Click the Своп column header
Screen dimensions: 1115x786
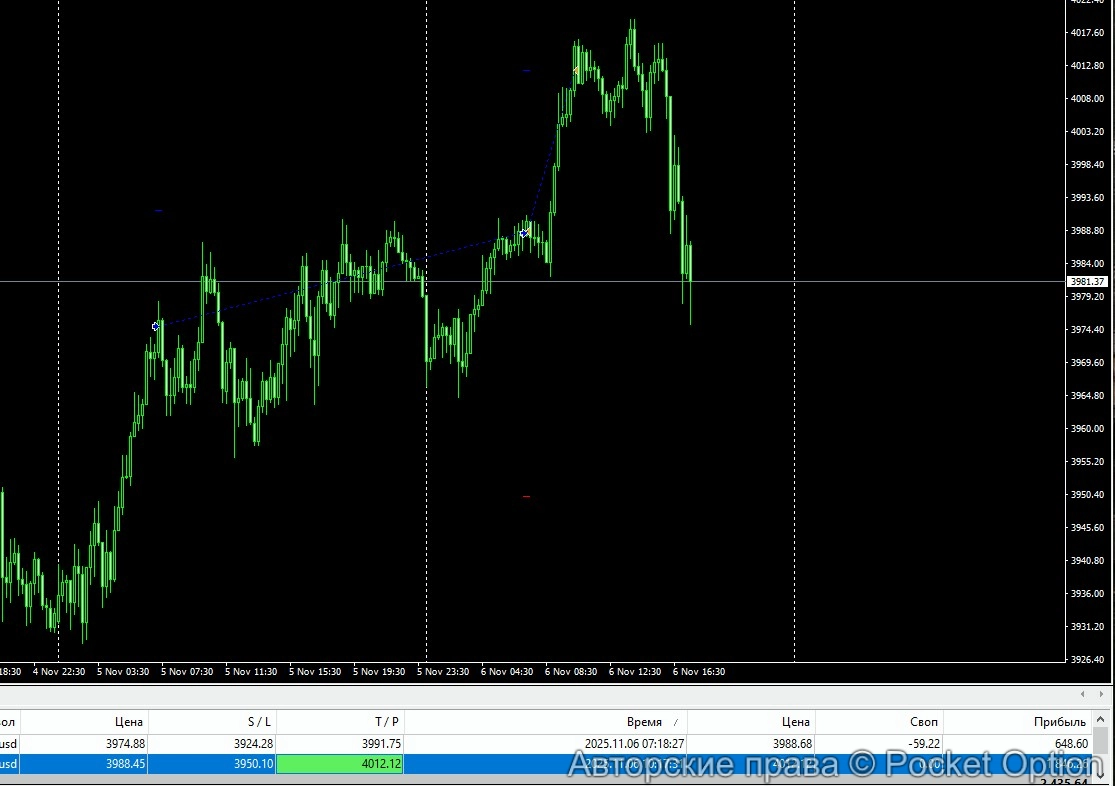(x=923, y=721)
